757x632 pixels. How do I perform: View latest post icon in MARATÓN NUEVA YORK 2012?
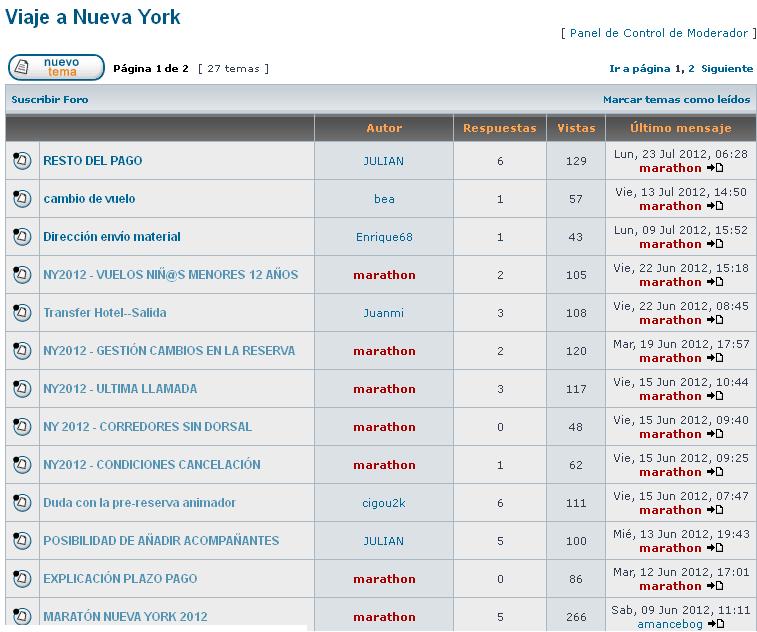(716, 624)
